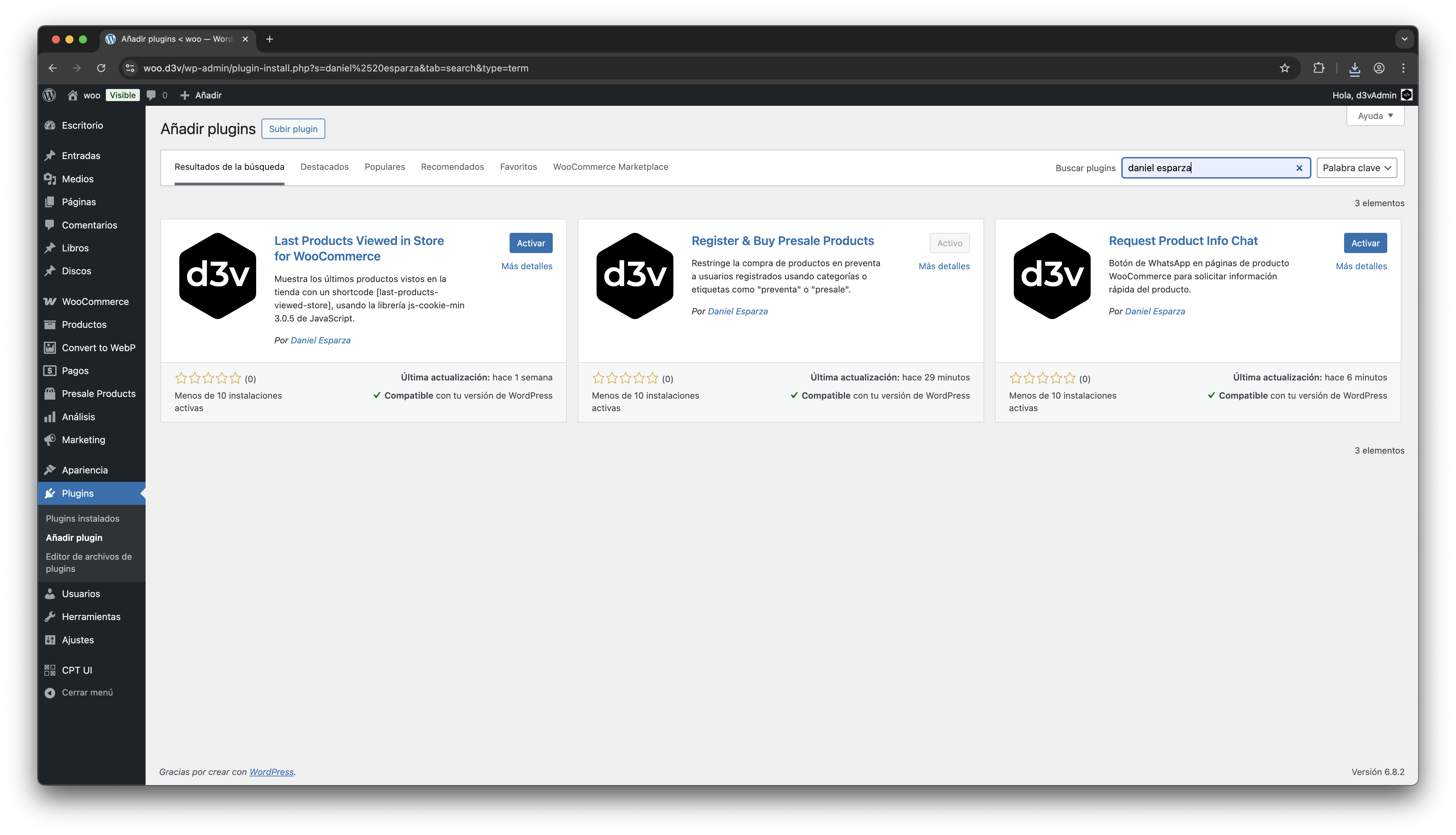
Task: Open Análisis chart icon in sidebar
Action: tap(50, 417)
